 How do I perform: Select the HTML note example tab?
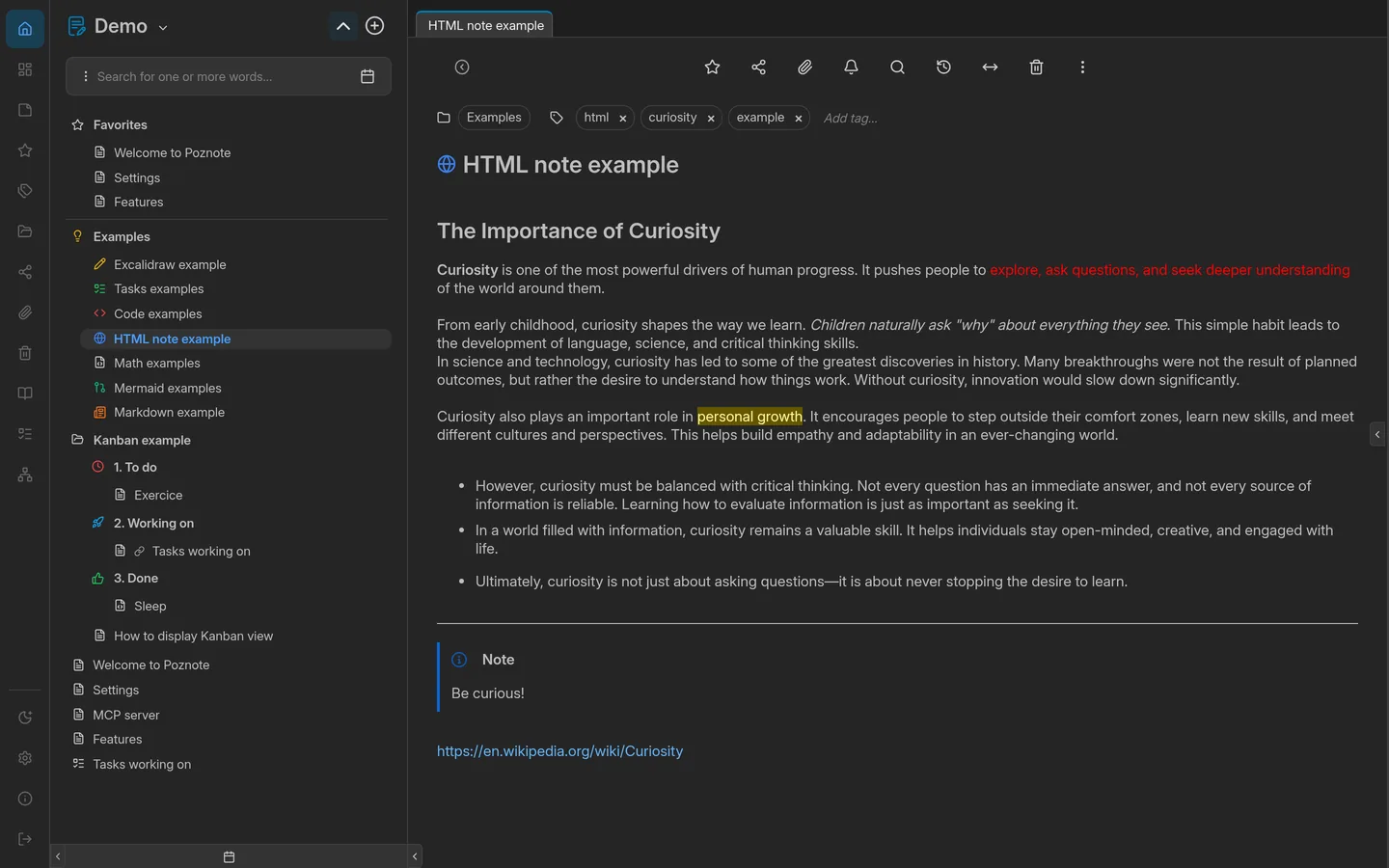point(485,25)
